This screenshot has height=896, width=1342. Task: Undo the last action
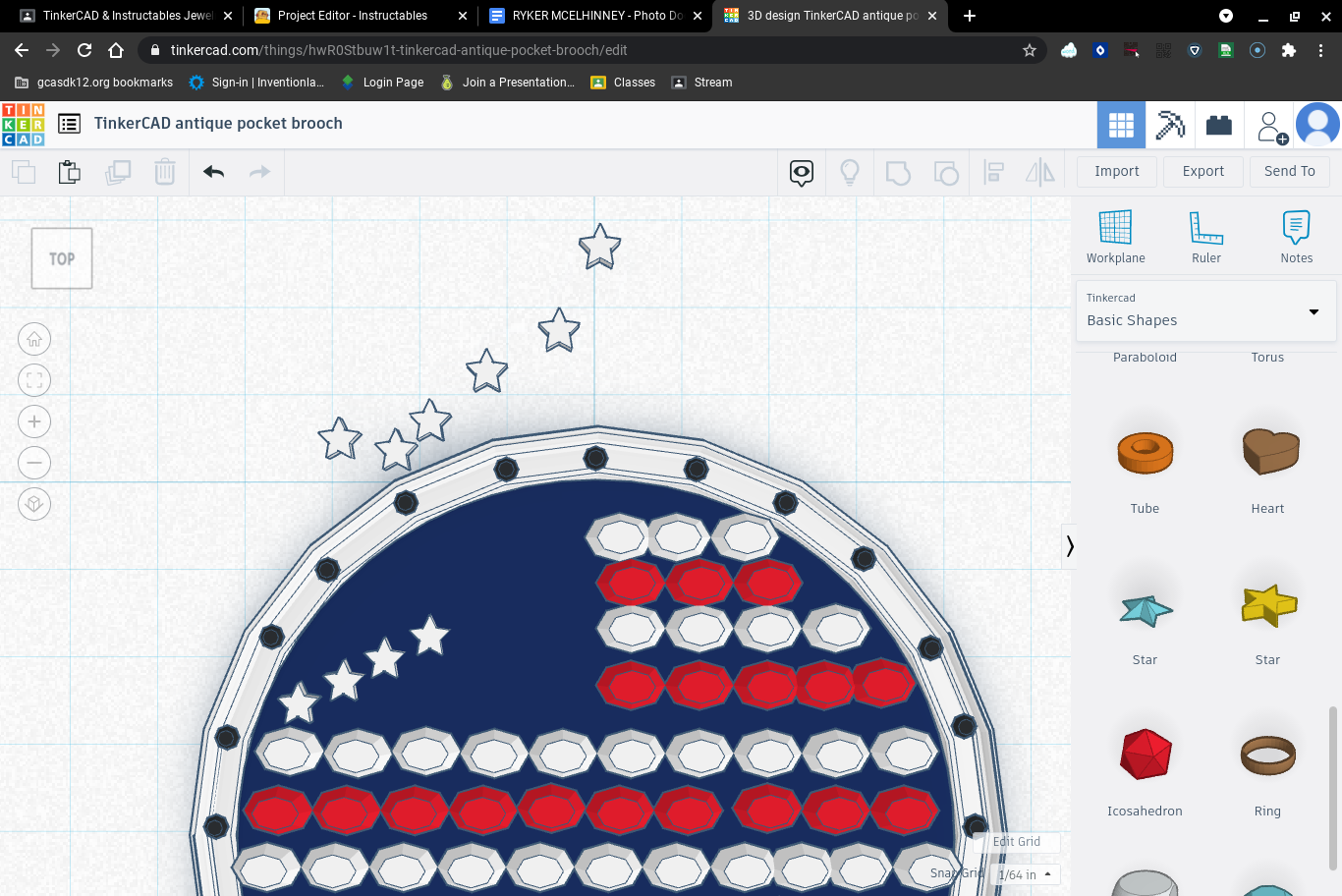pyautogui.click(x=214, y=172)
